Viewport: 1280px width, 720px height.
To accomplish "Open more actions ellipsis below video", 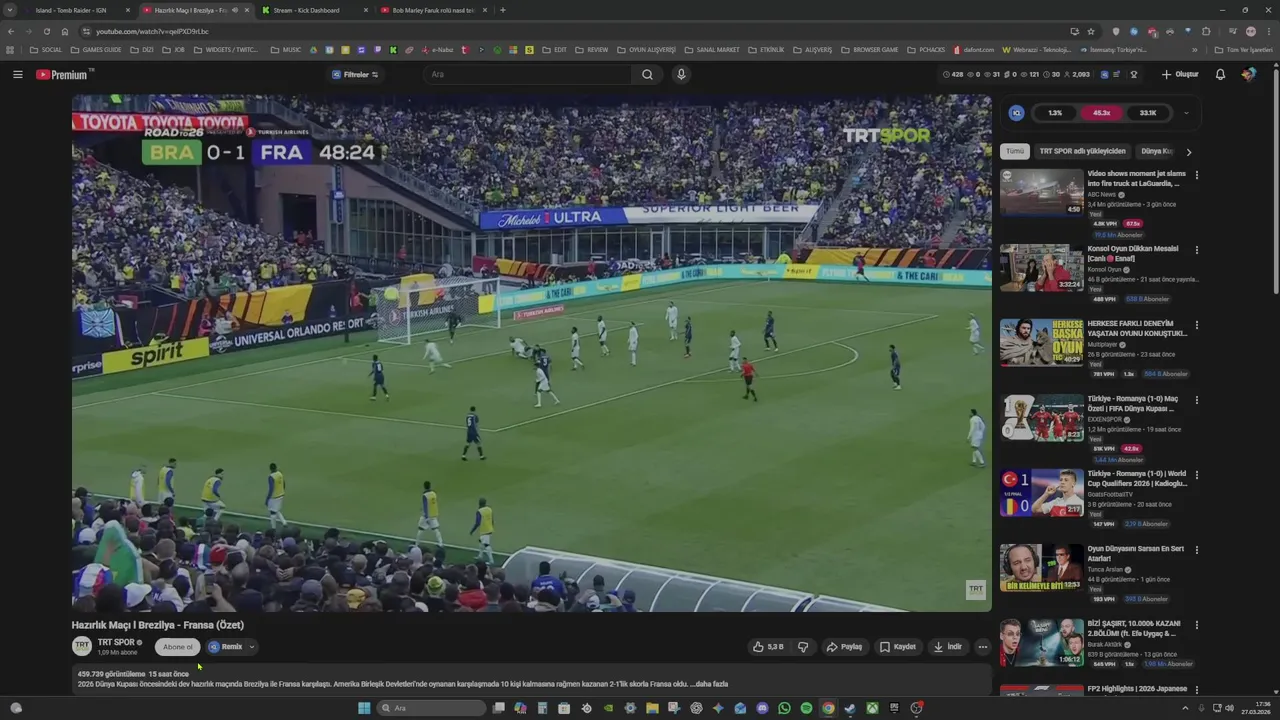I will point(982,647).
